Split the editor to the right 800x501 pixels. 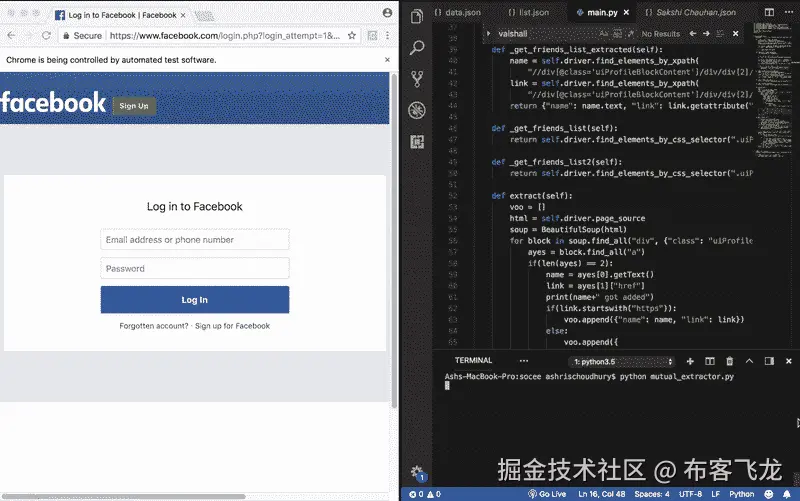[x=769, y=12]
